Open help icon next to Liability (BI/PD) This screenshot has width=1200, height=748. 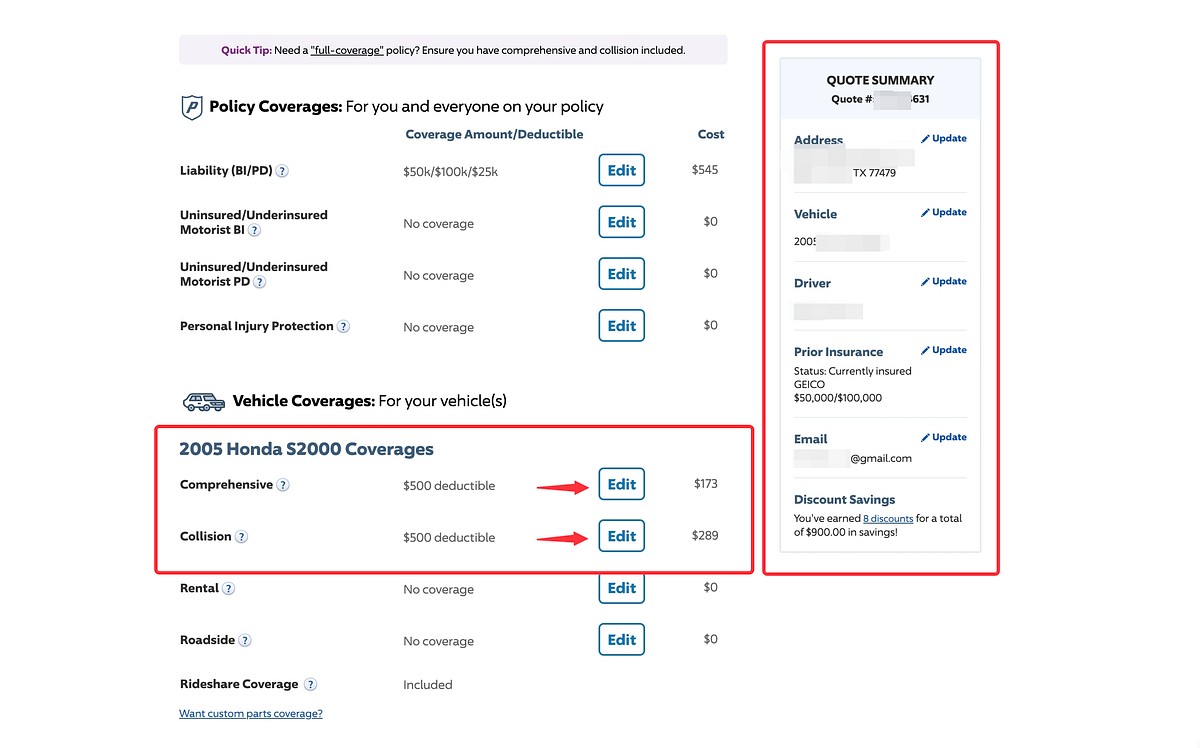[x=282, y=171]
